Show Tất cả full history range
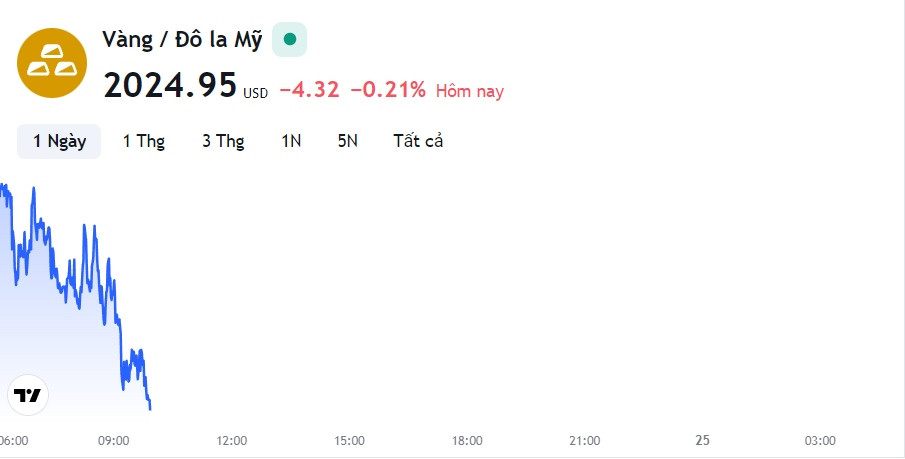 click(418, 141)
